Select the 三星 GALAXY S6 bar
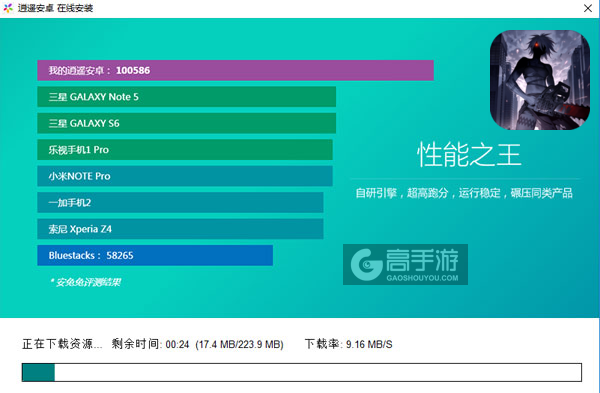600x393 pixels. point(186,123)
